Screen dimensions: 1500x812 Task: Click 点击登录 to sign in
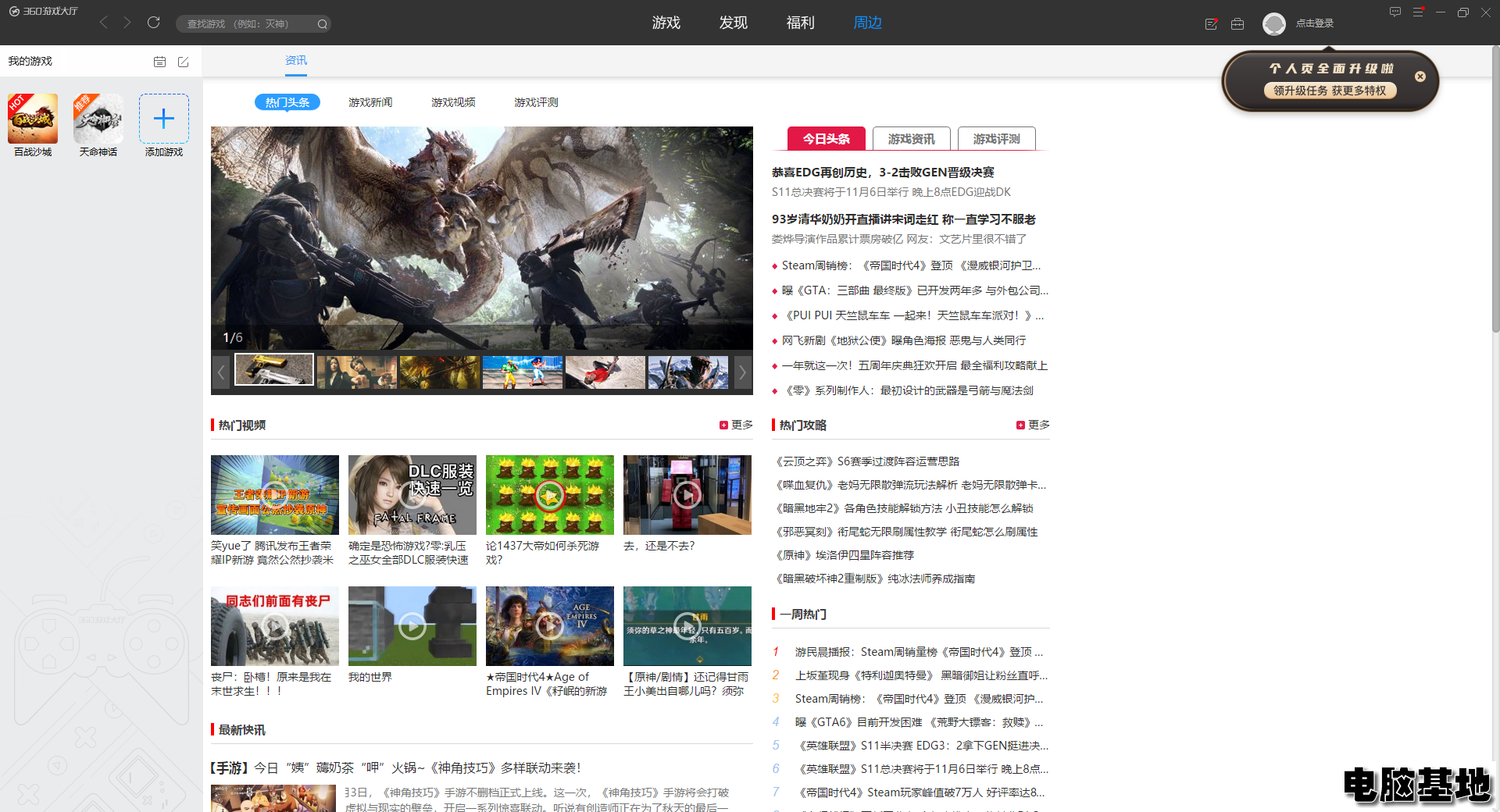point(1315,23)
